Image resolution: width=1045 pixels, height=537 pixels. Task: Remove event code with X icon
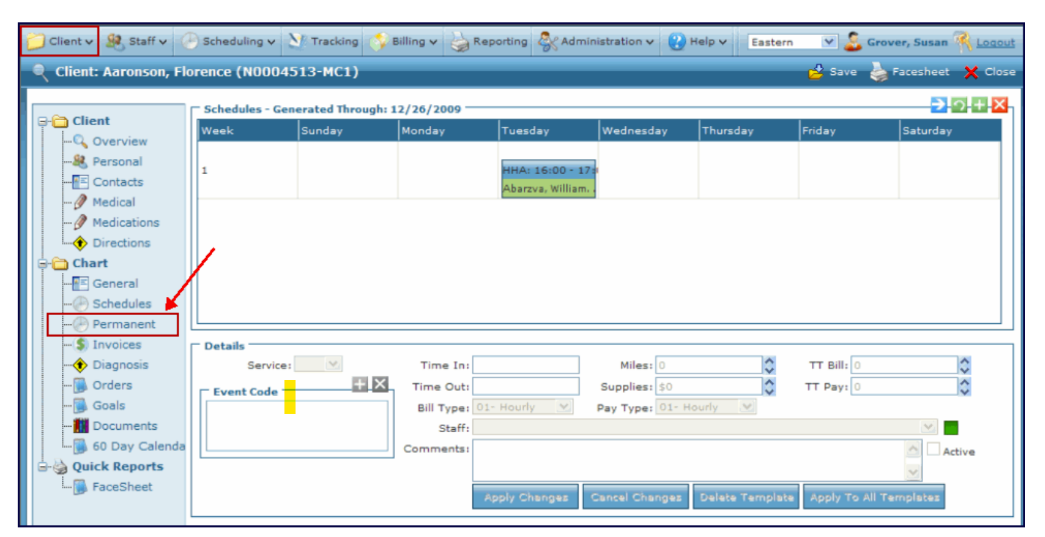[x=380, y=385]
